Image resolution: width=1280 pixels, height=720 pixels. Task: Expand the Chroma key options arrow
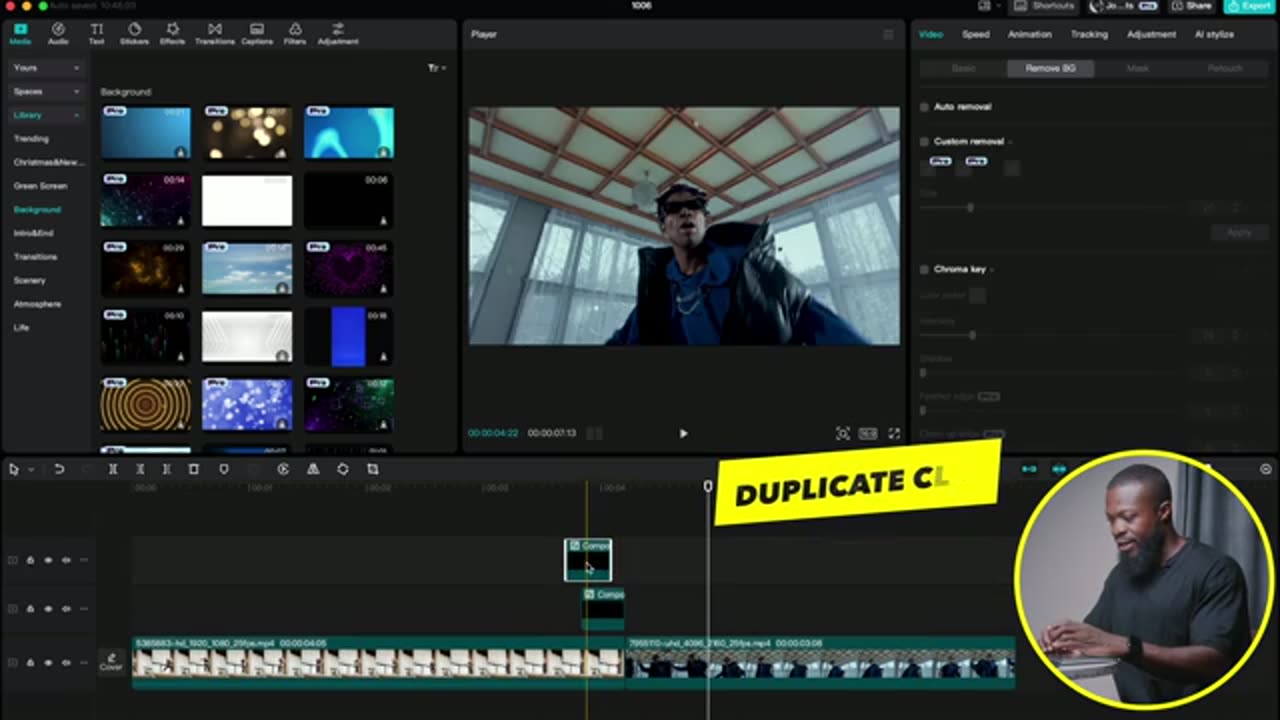[991, 270]
